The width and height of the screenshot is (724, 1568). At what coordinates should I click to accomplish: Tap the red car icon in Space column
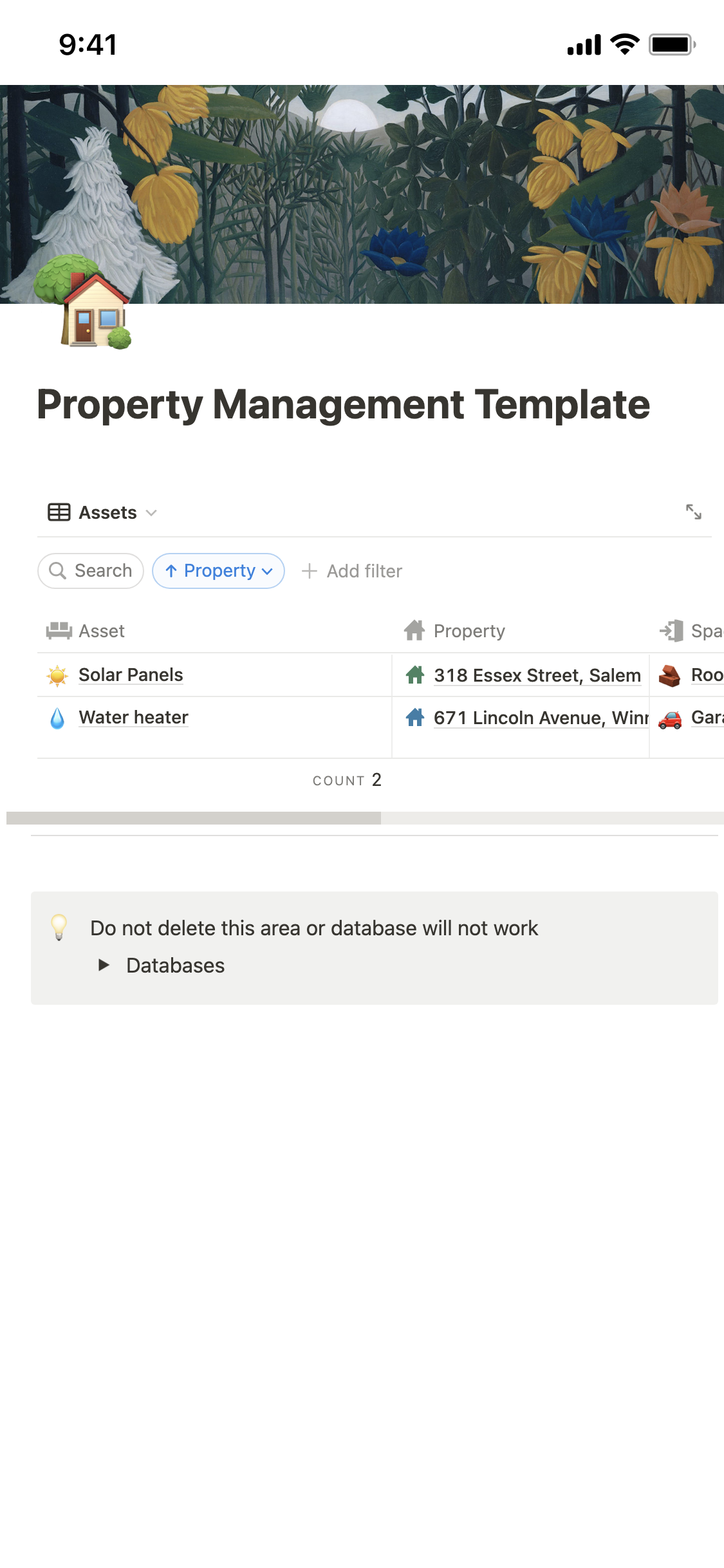pos(670,718)
